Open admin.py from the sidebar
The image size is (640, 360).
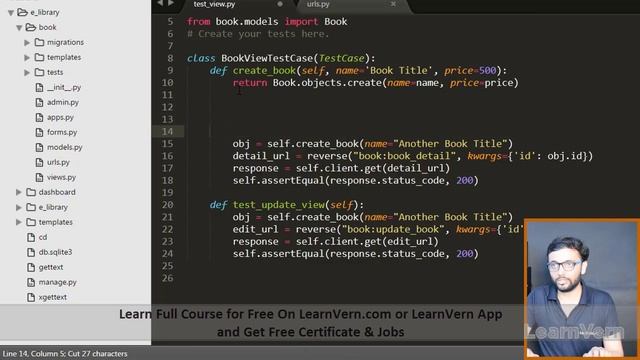(63, 102)
